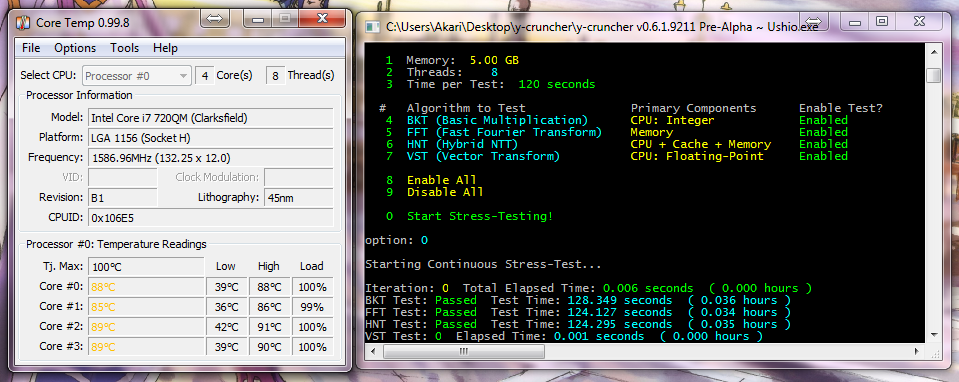
Task: Click the y-cruncher console window icon
Action: tap(372, 27)
